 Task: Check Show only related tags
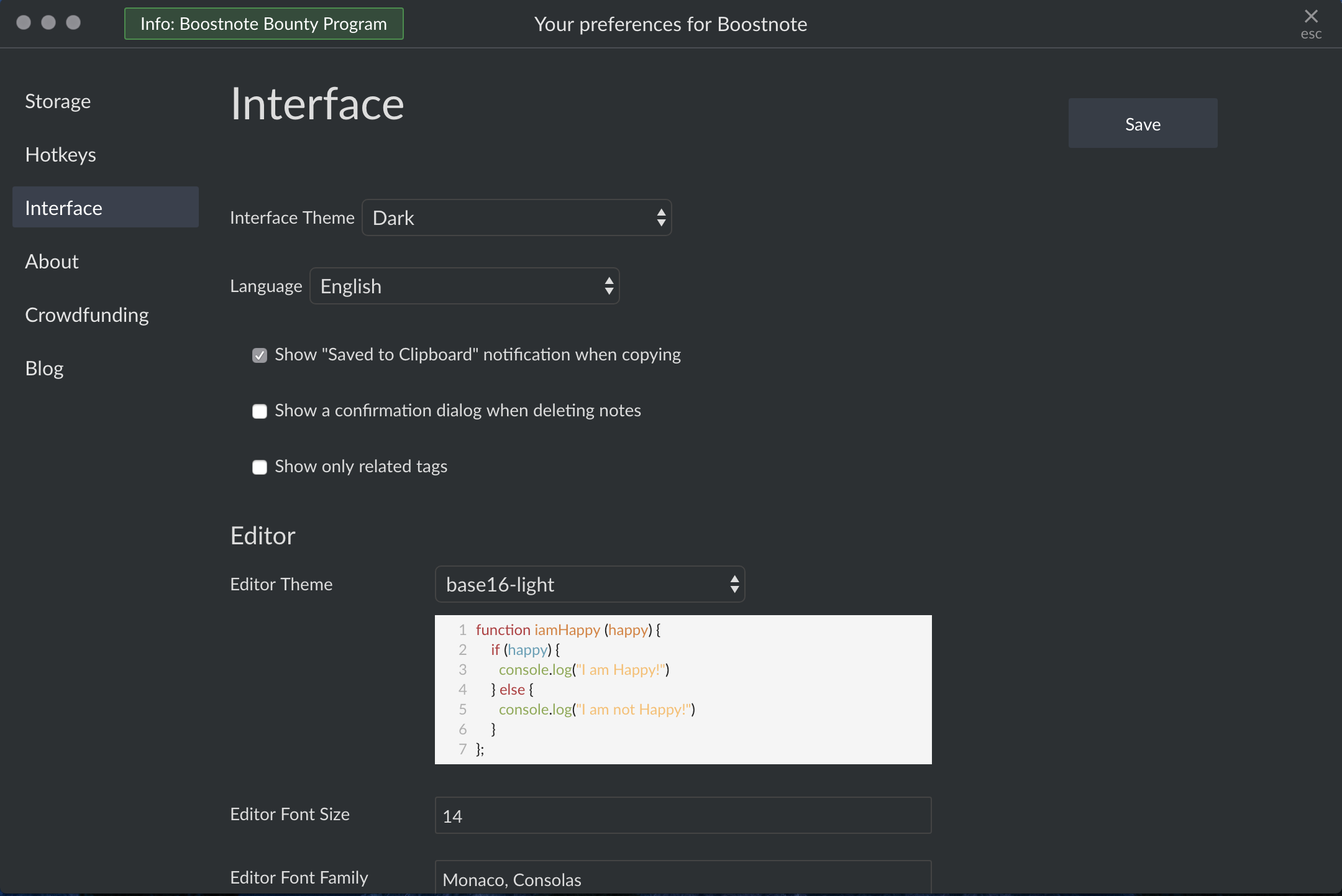260,467
